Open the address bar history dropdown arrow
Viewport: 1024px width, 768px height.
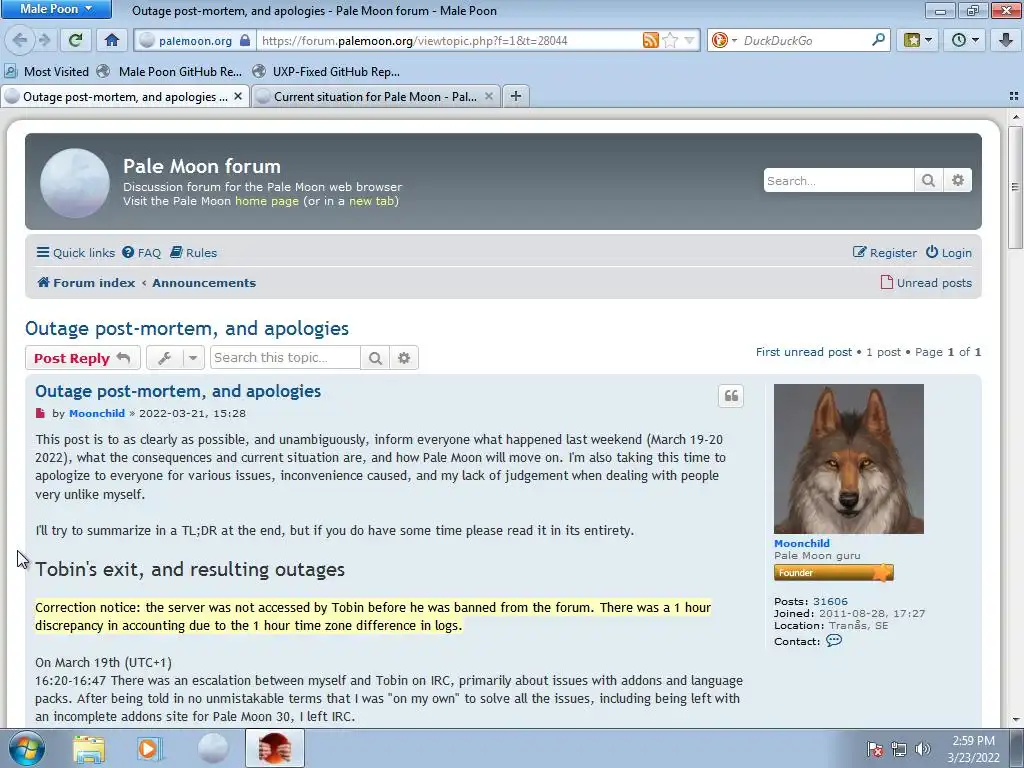tap(689, 40)
